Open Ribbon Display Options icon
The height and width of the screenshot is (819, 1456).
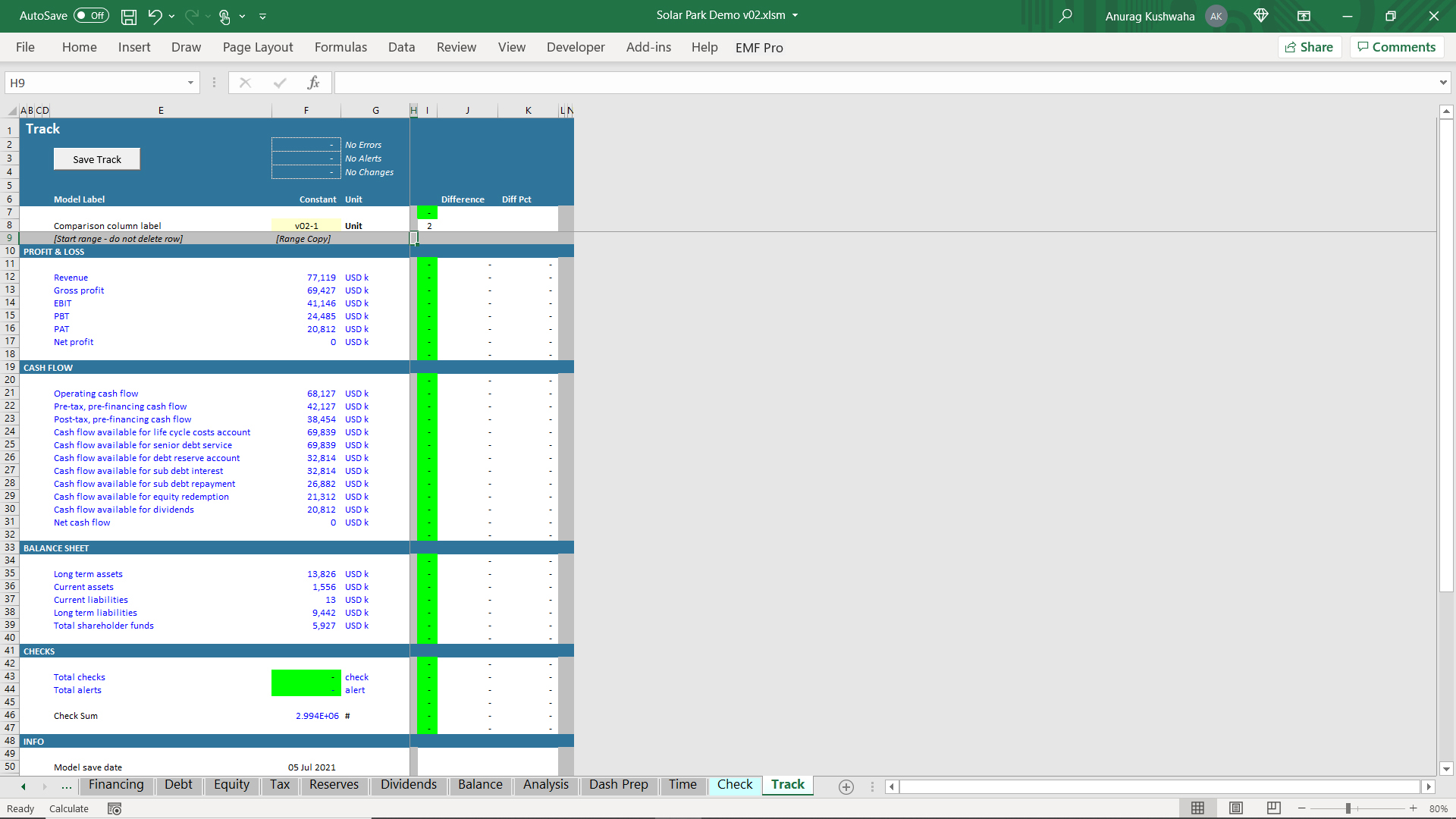click(x=1304, y=16)
